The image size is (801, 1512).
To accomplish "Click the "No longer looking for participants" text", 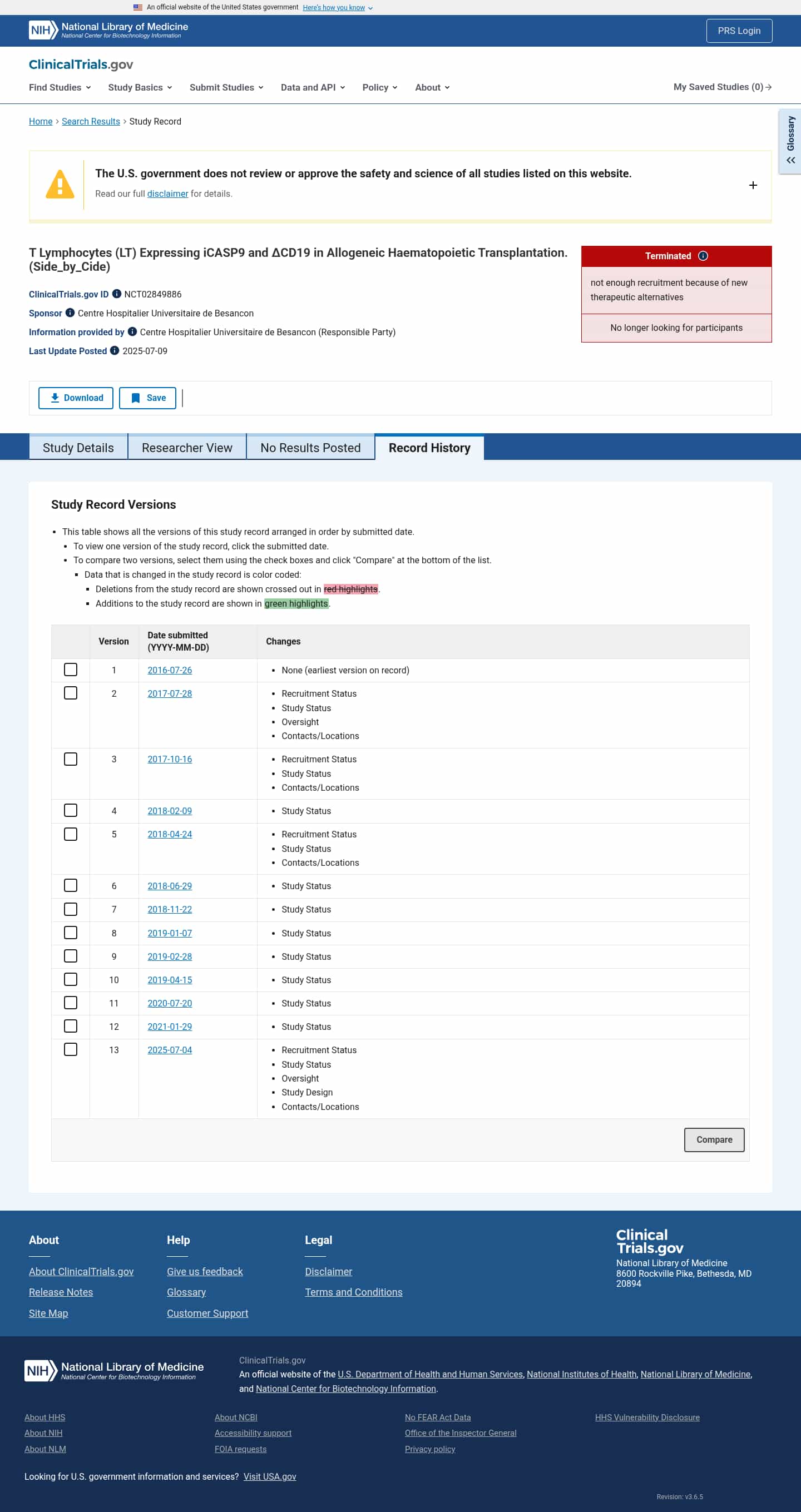I will pyautogui.click(x=676, y=328).
